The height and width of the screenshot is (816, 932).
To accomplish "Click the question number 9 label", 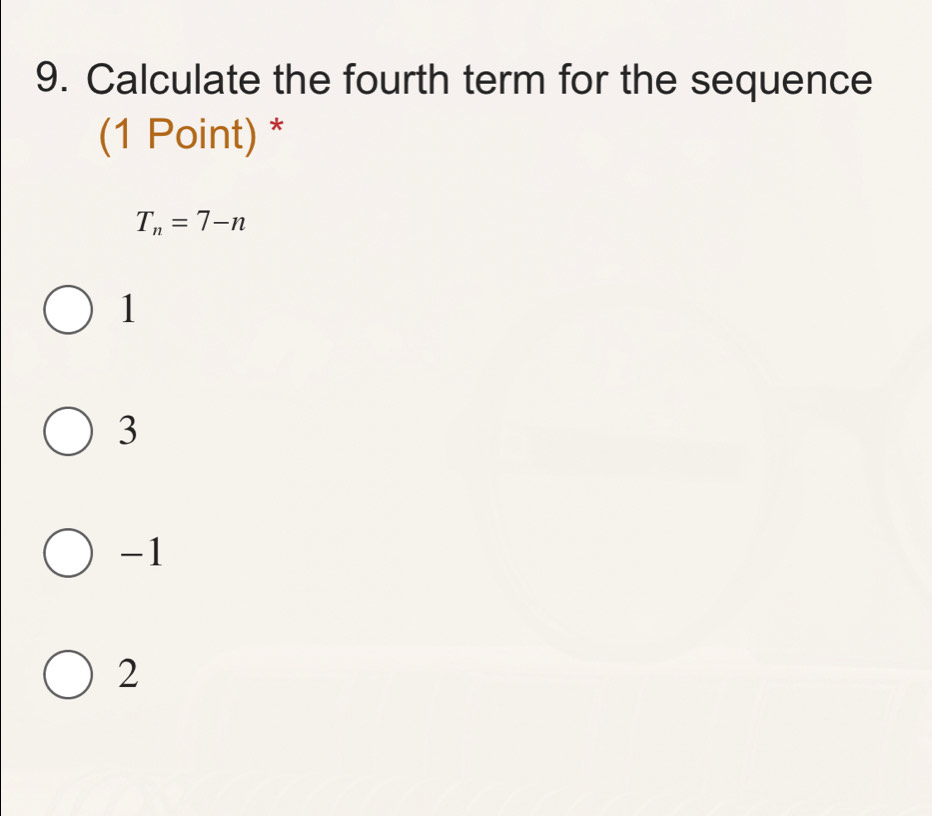I will pyautogui.click(x=52, y=79).
